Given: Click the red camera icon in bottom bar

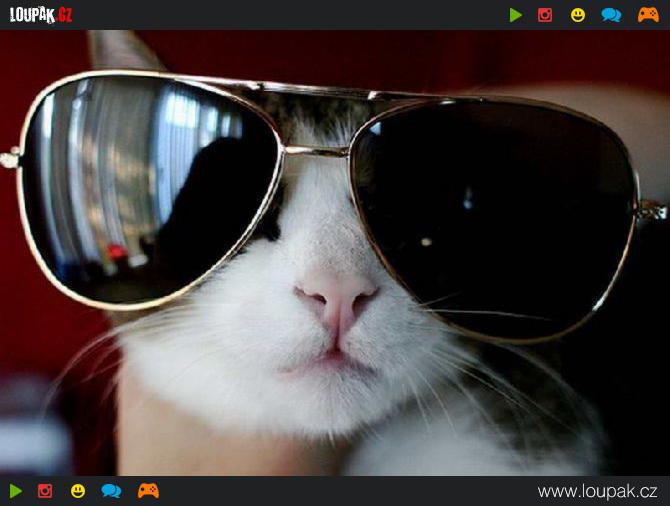Looking at the screenshot, I should point(45,491).
